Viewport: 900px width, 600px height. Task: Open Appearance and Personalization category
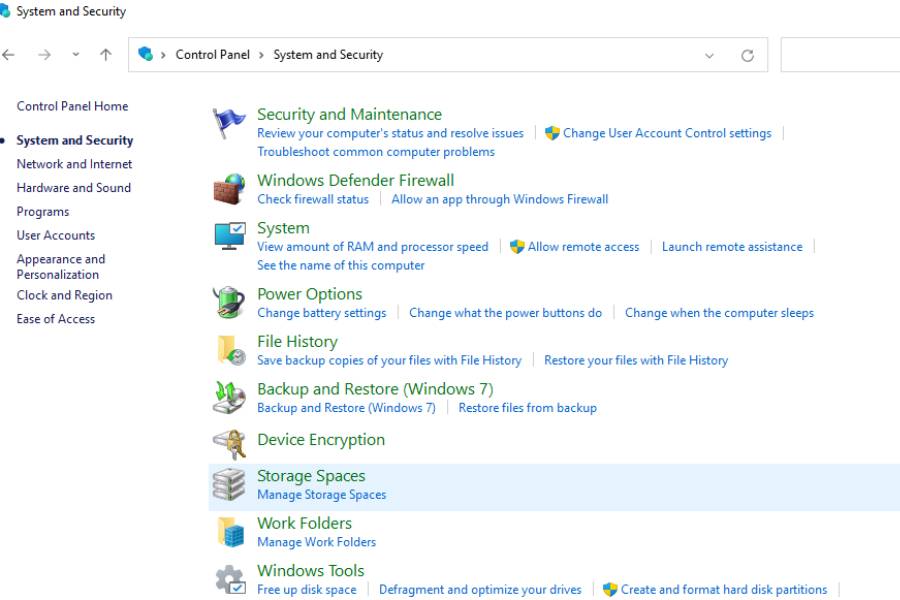[61, 267]
